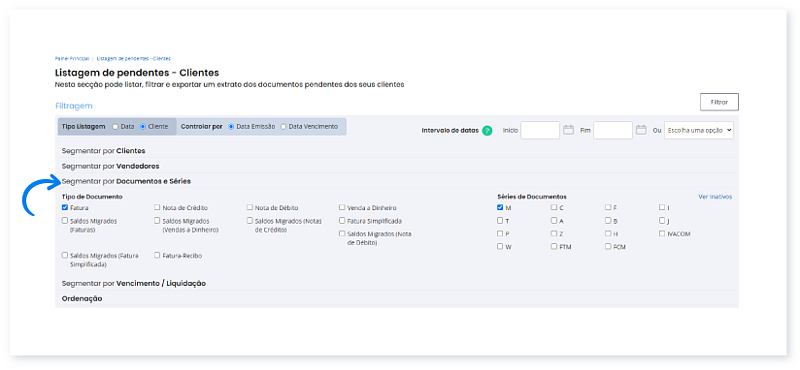The image size is (800, 370).
Task: Open the Fim date calendar icon
Action: coord(641,130)
